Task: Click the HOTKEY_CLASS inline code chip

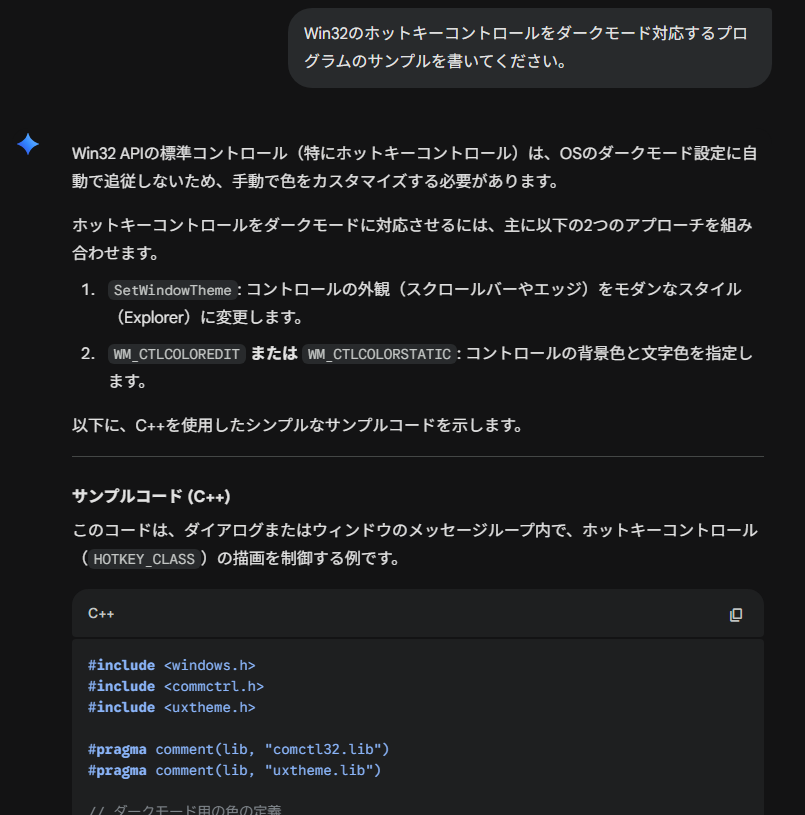Action: tap(144, 559)
